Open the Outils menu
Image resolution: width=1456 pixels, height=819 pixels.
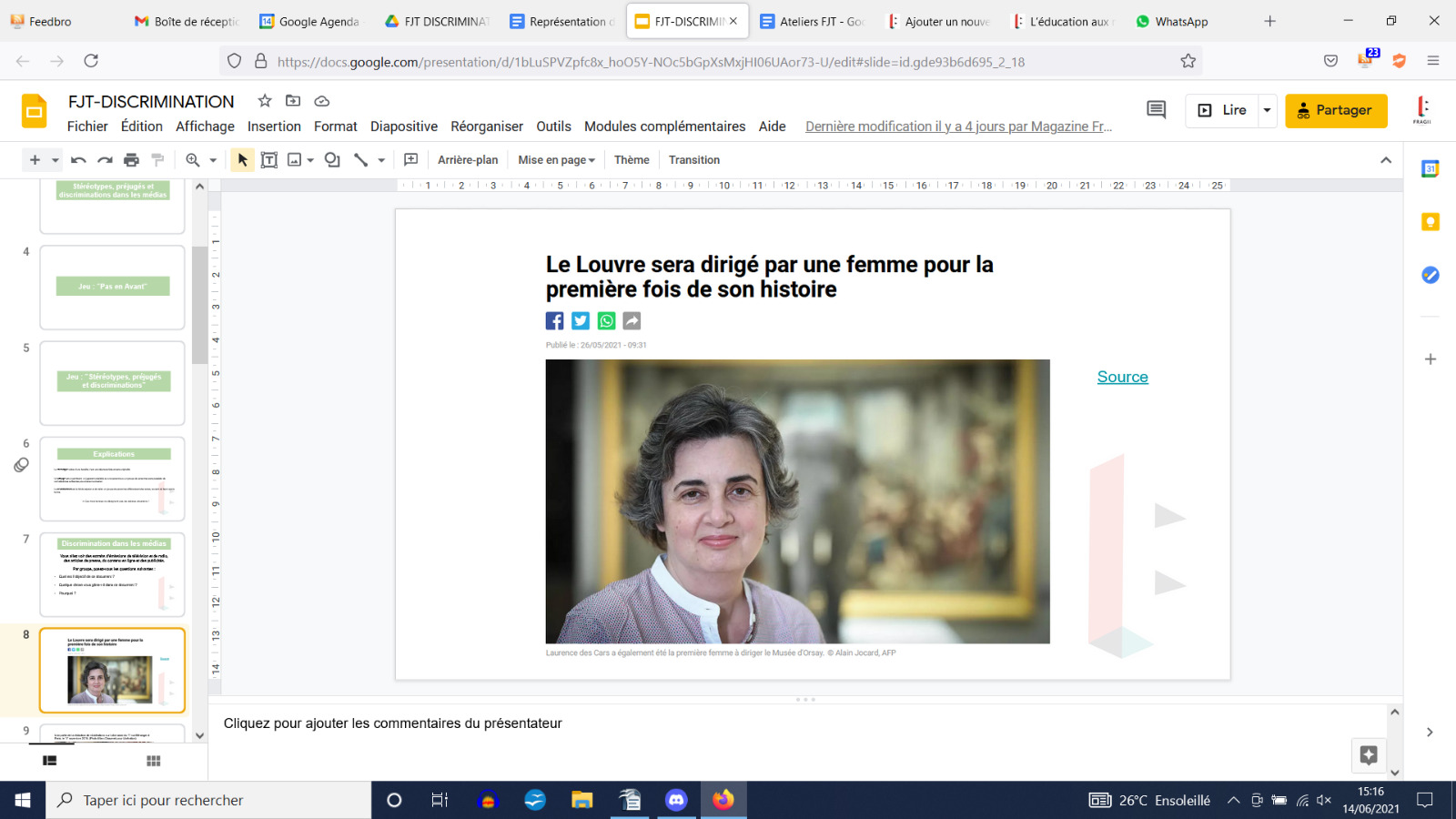553,126
